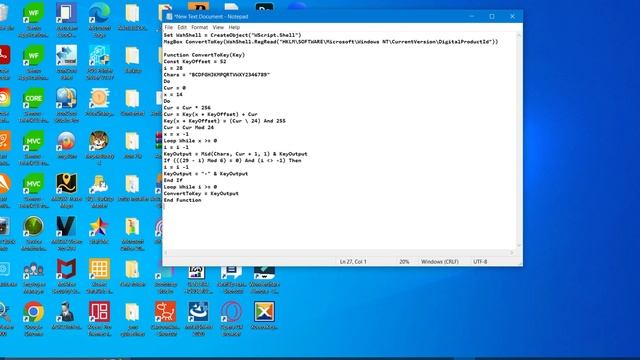This screenshot has width=640, height=360.
Task: Click the Notepad vertical scrollbar track
Action: click(x=519, y=141)
